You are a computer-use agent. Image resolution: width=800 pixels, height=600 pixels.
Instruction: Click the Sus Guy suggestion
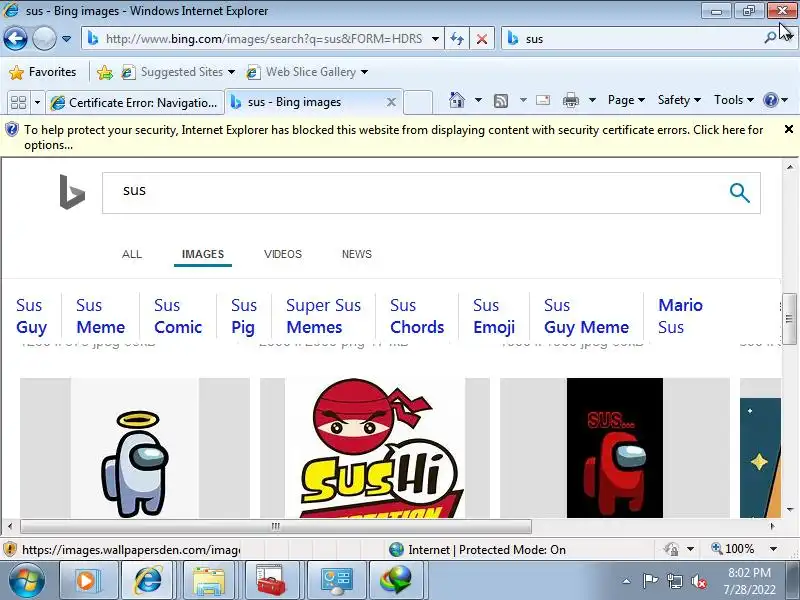pyautogui.click(x=32, y=316)
